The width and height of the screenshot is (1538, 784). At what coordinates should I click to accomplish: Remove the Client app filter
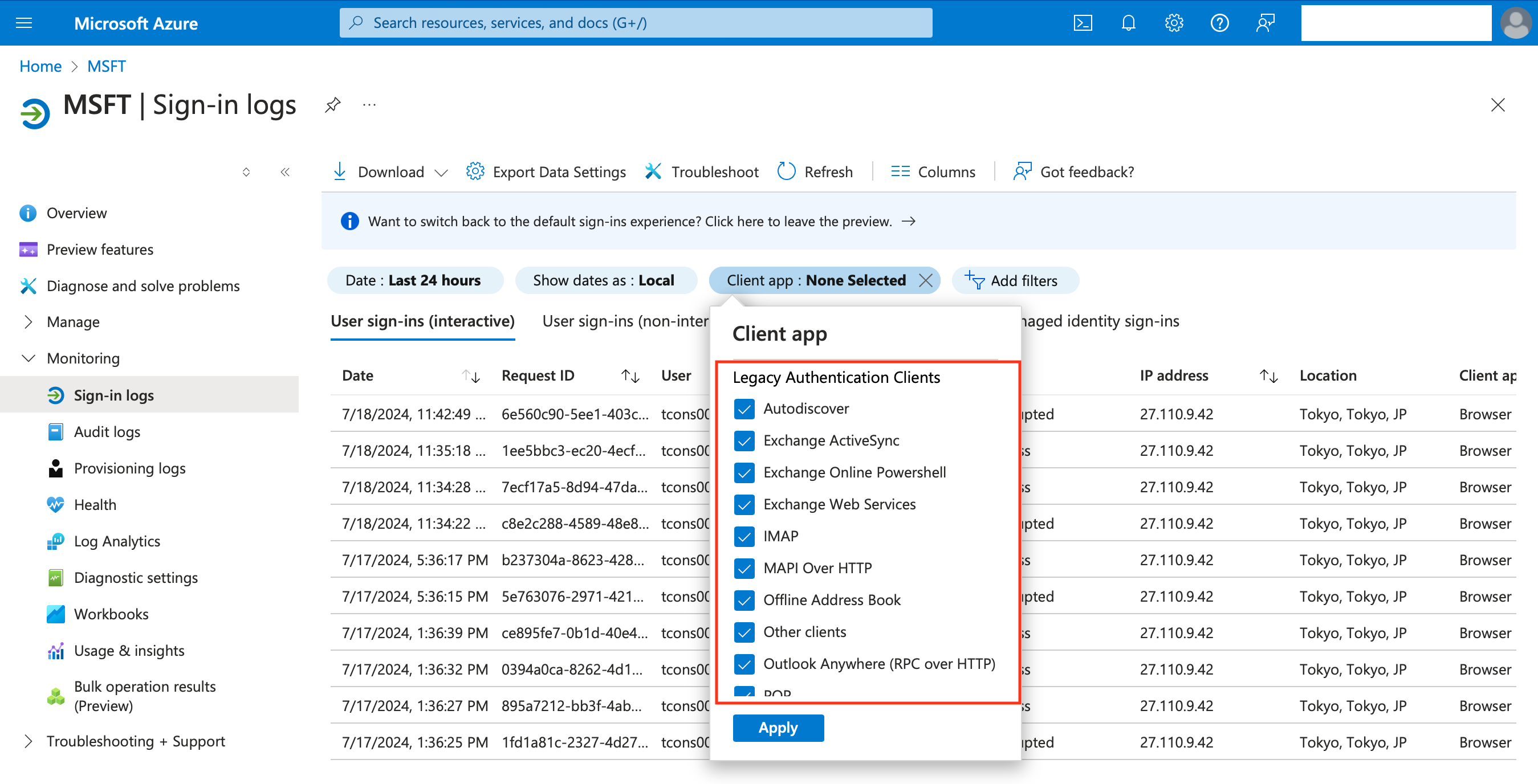925,280
